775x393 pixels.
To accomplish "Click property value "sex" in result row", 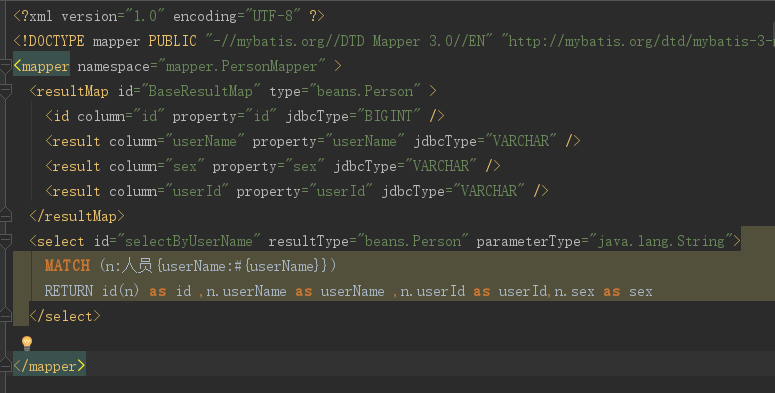I will [304, 166].
